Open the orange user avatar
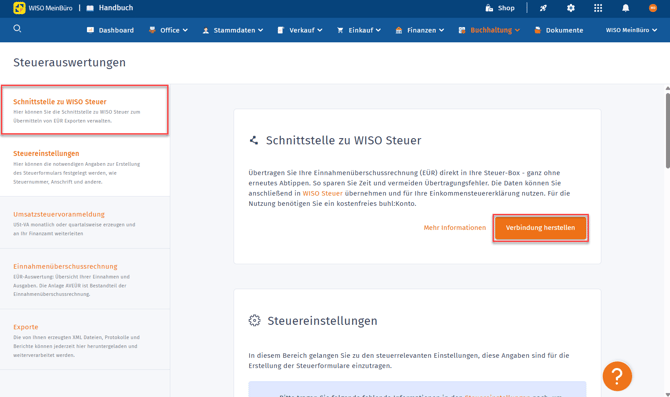The image size is (670, 397). 653,8
